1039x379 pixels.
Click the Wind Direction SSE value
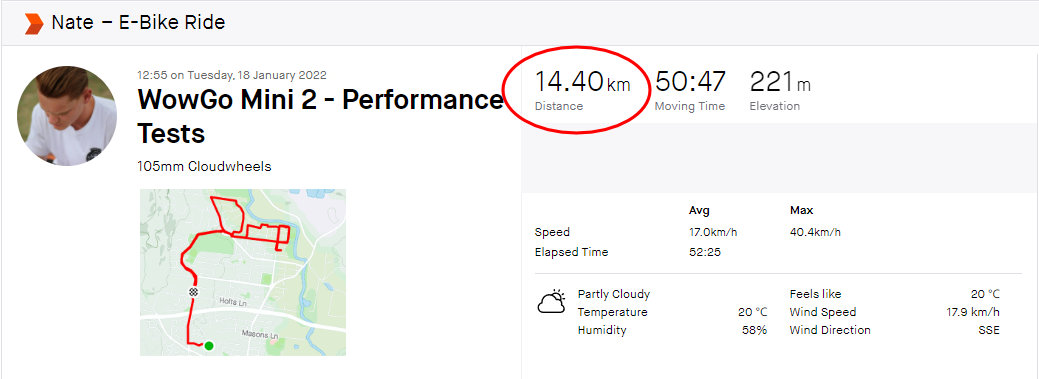click(989, 330)
